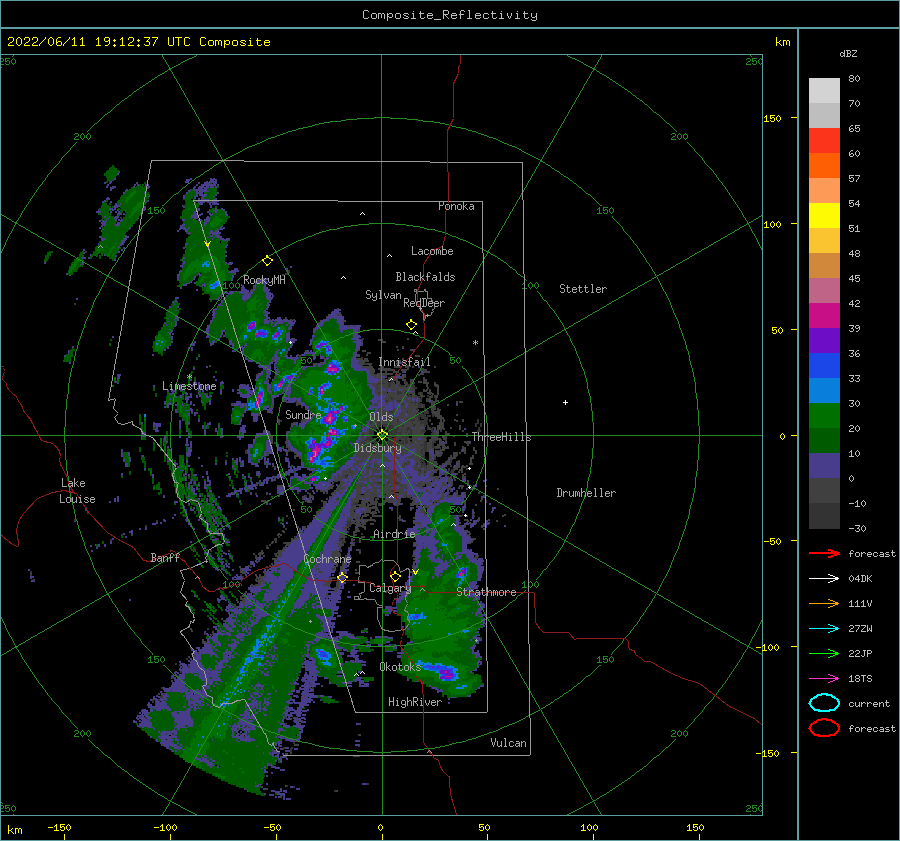Click the ThreeHills label
Viewport: 900px width, 841px height.
[x=501, y=437]
